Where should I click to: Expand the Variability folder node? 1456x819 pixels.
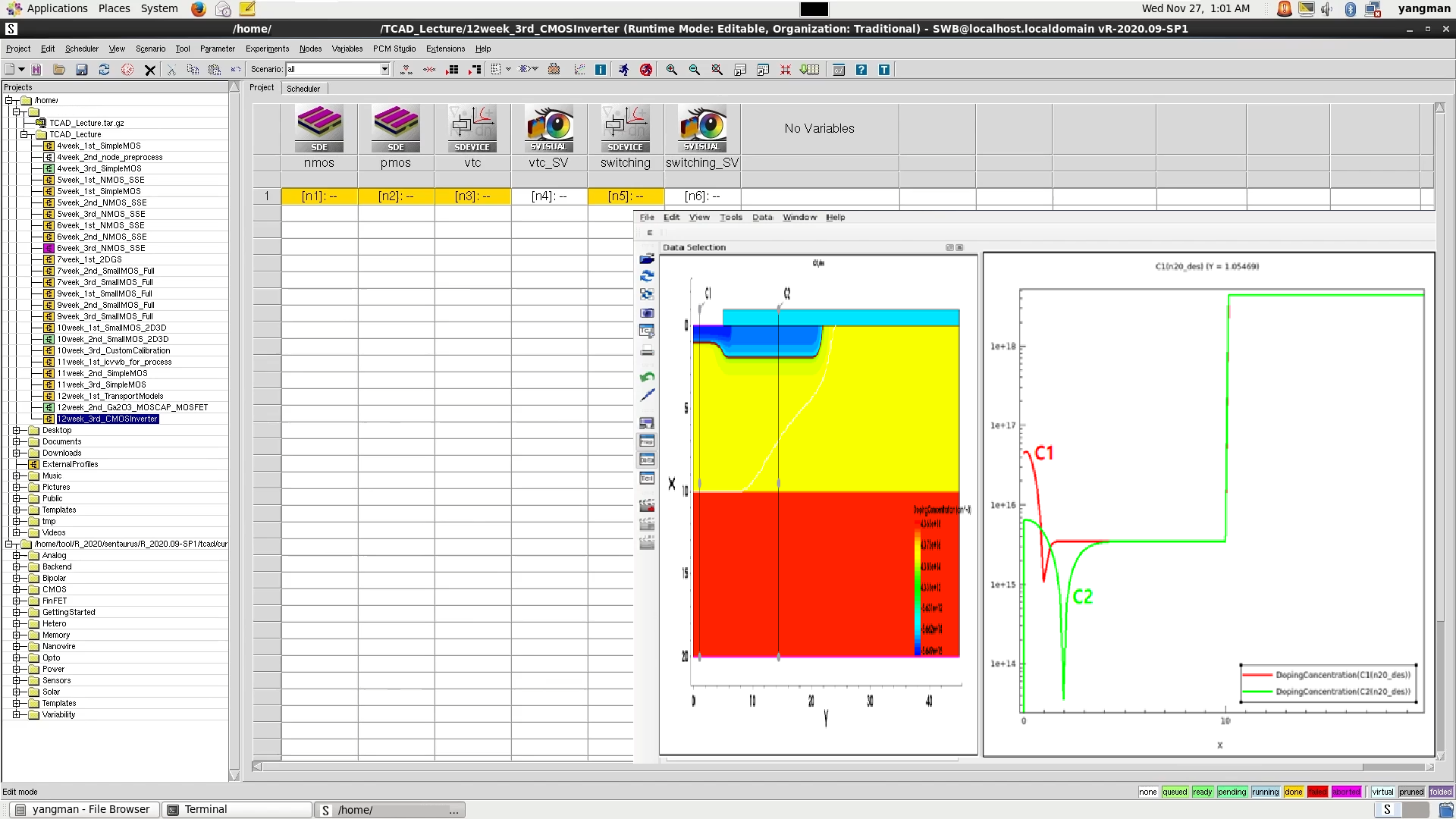[x=16, y=714]
